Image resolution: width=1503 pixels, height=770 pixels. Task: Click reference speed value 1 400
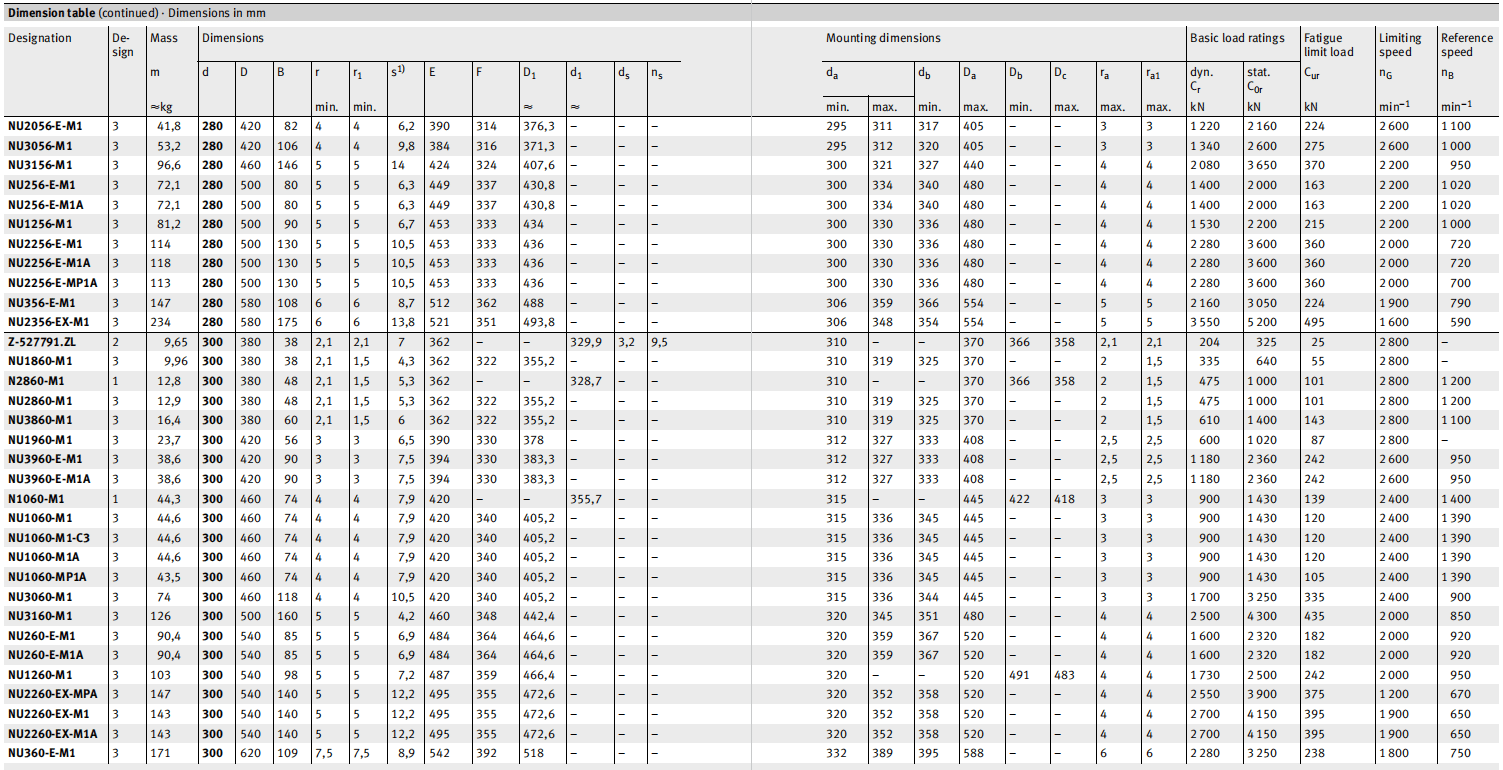click(1456, 498)
